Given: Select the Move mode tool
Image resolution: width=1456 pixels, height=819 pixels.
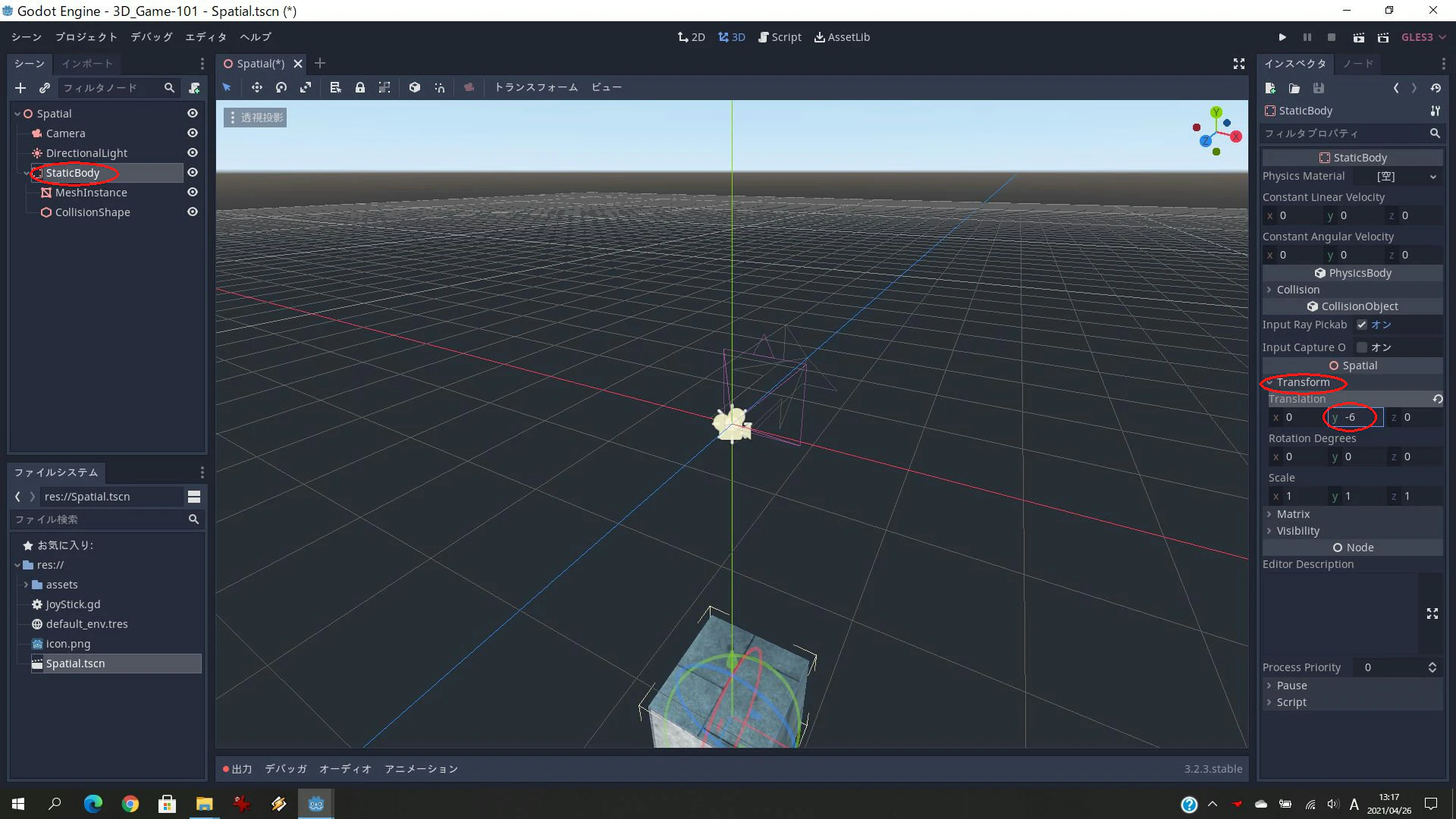Looking at the screenshot, I should [257, 87].
